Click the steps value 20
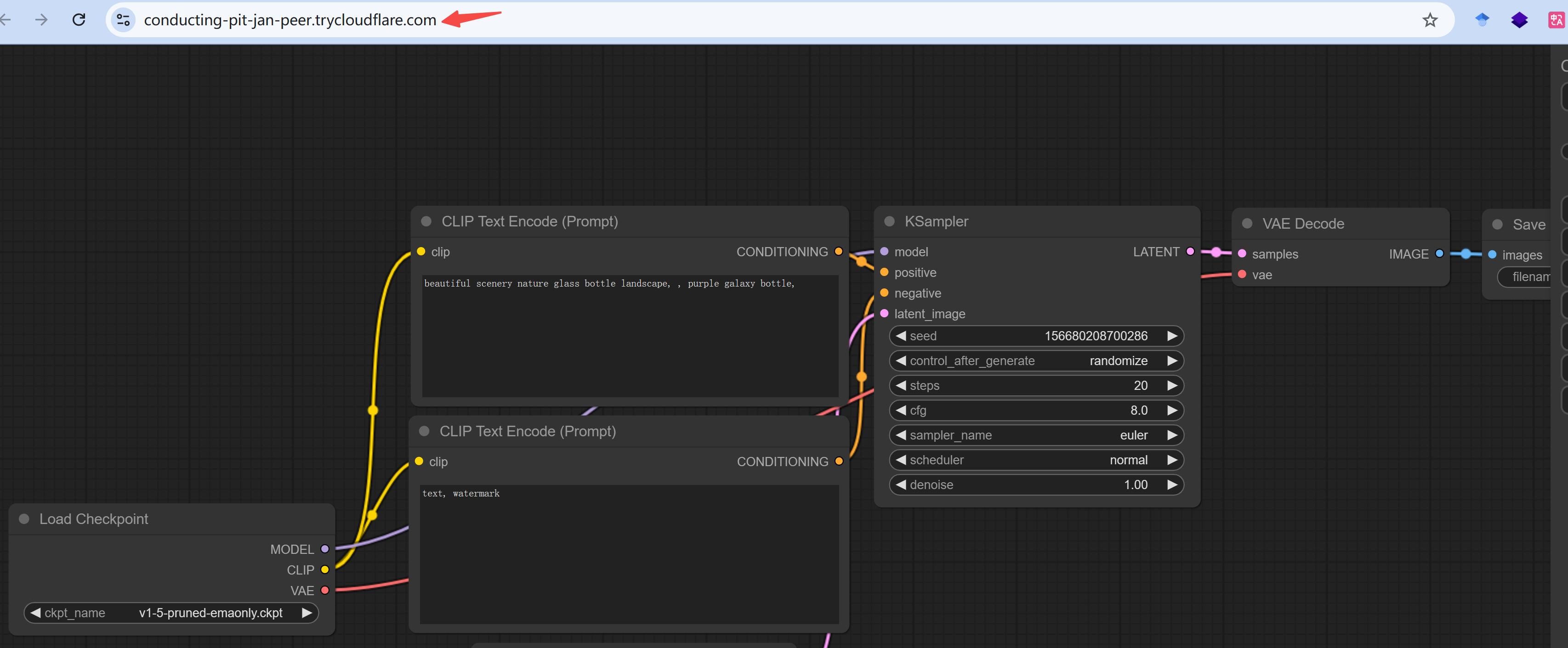 pos(1141,386)
